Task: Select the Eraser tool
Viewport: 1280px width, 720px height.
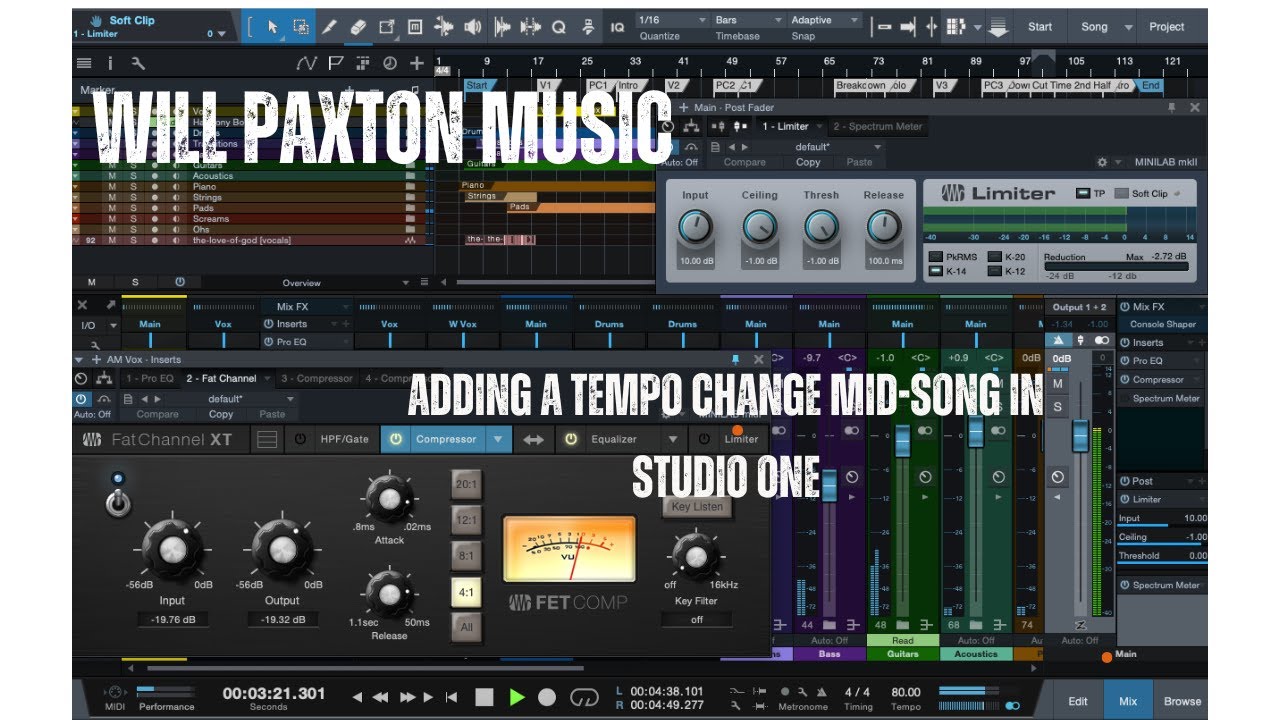Action: point(358,27)
